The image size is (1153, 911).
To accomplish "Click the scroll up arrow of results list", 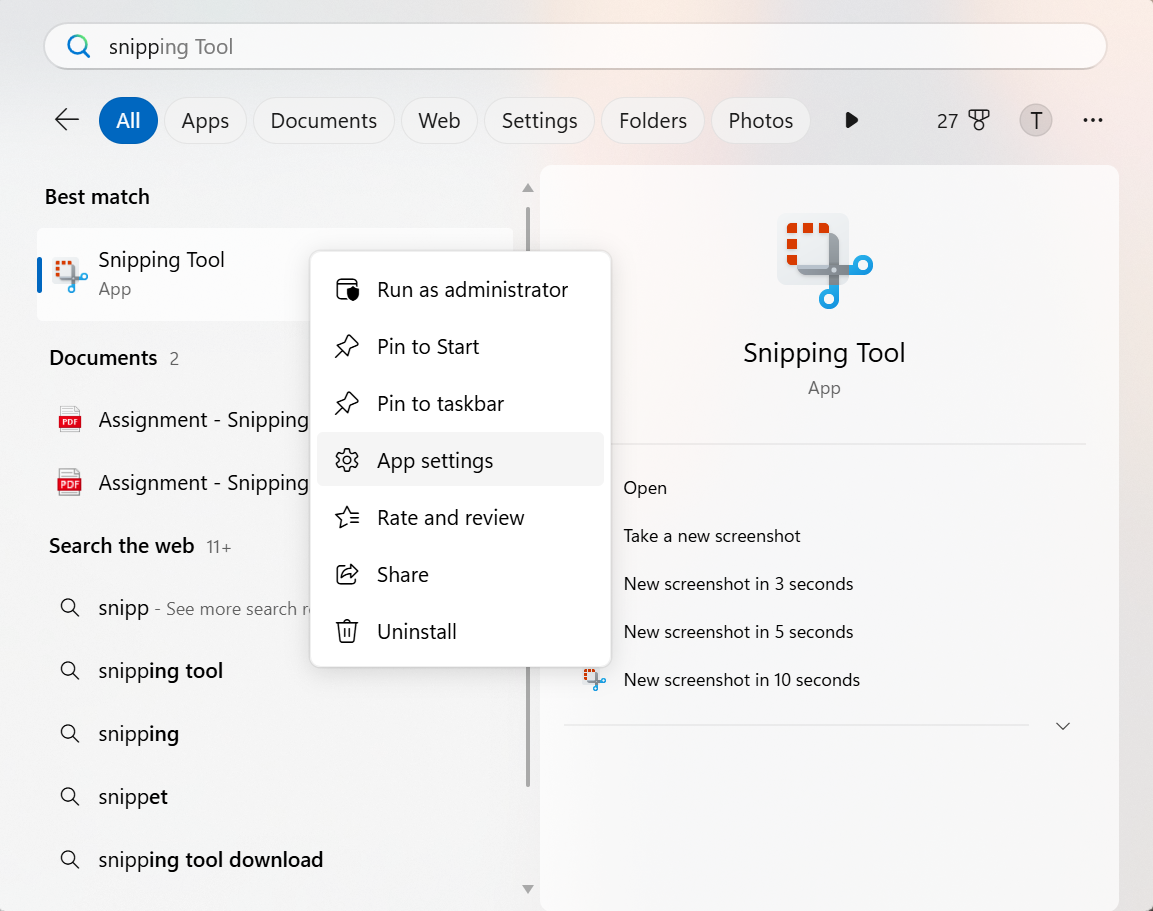I will [x=527, y=188].
